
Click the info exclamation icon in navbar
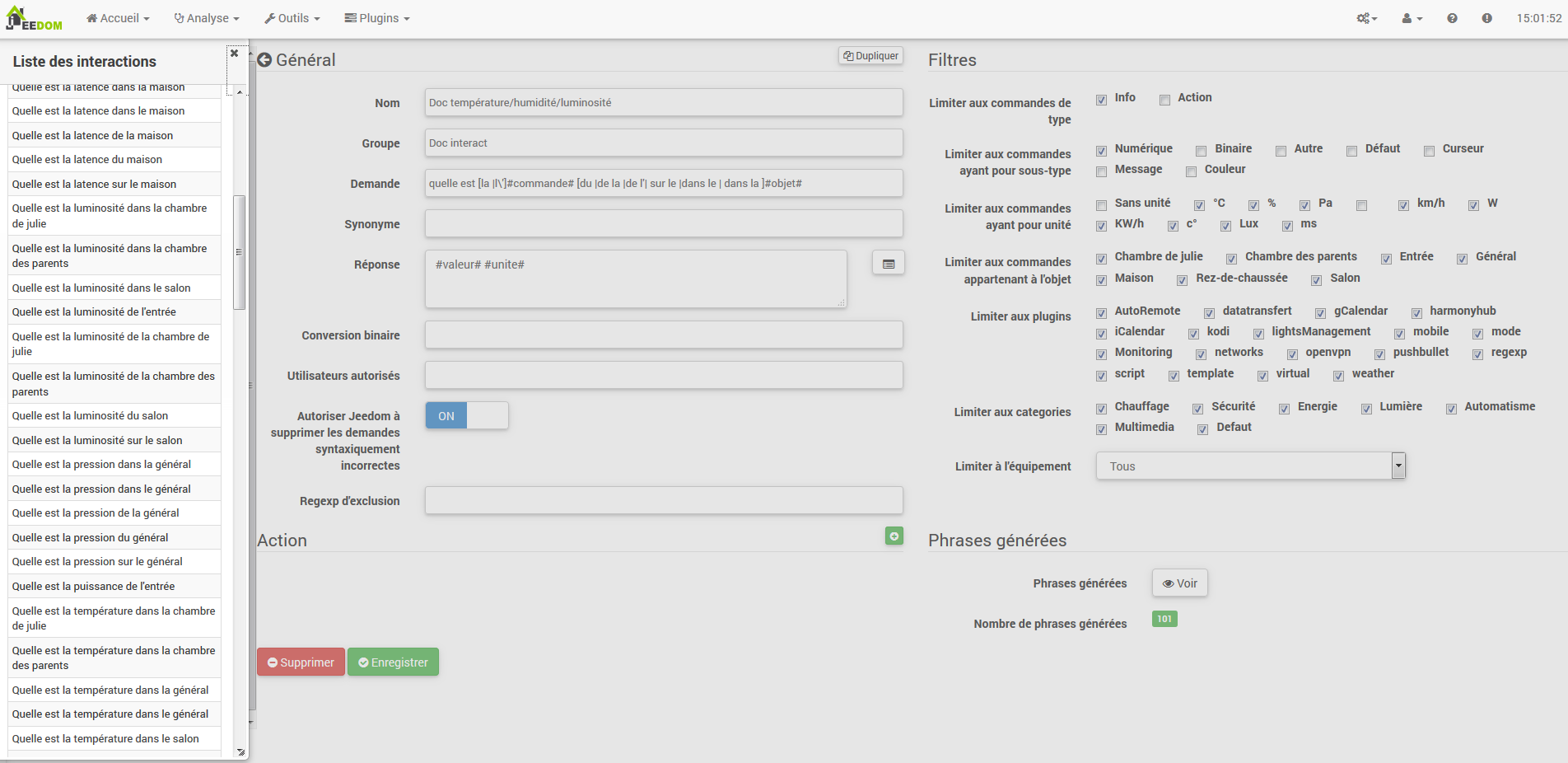click(1486, 18)
